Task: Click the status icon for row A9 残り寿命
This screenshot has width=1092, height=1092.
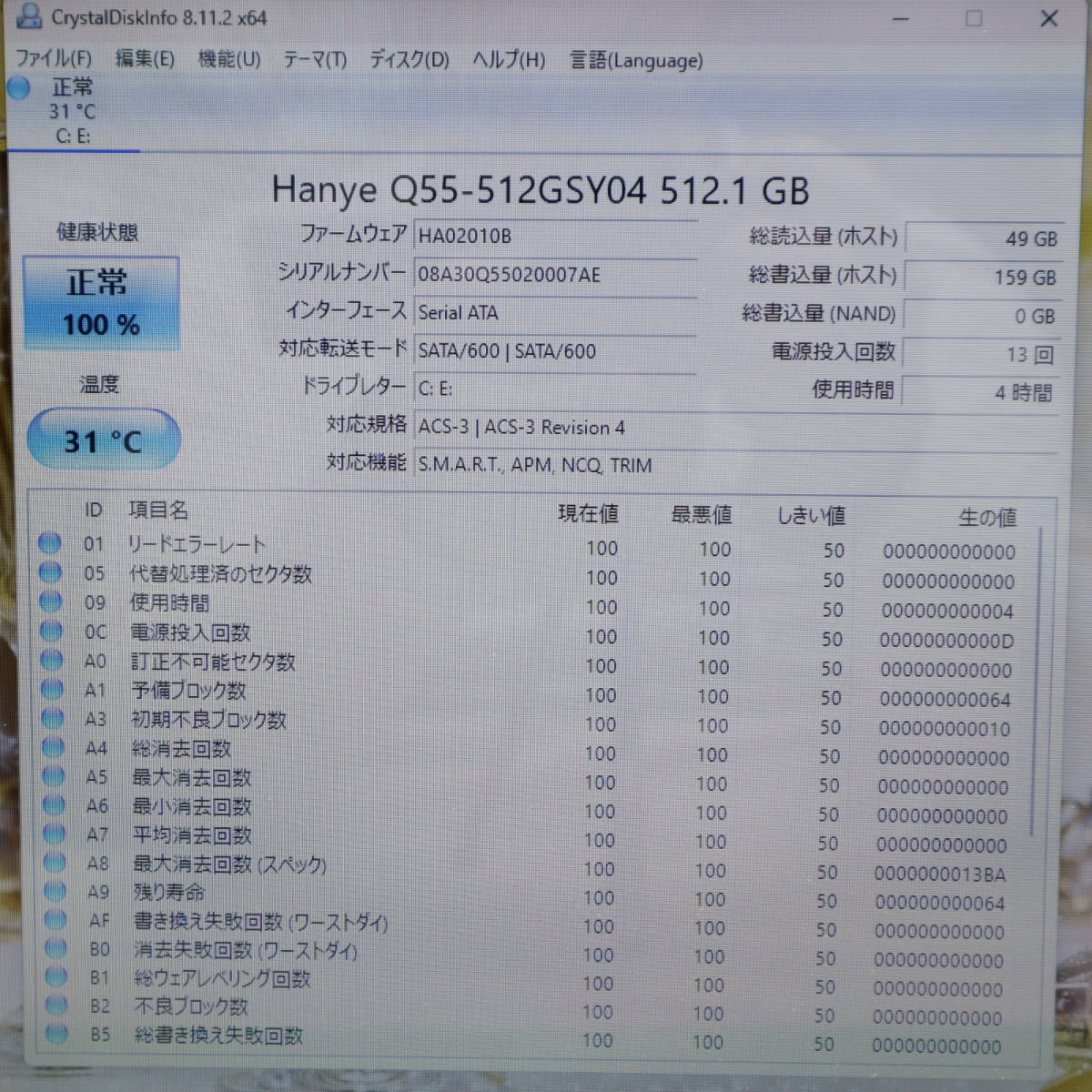Action: click(56, 891)
